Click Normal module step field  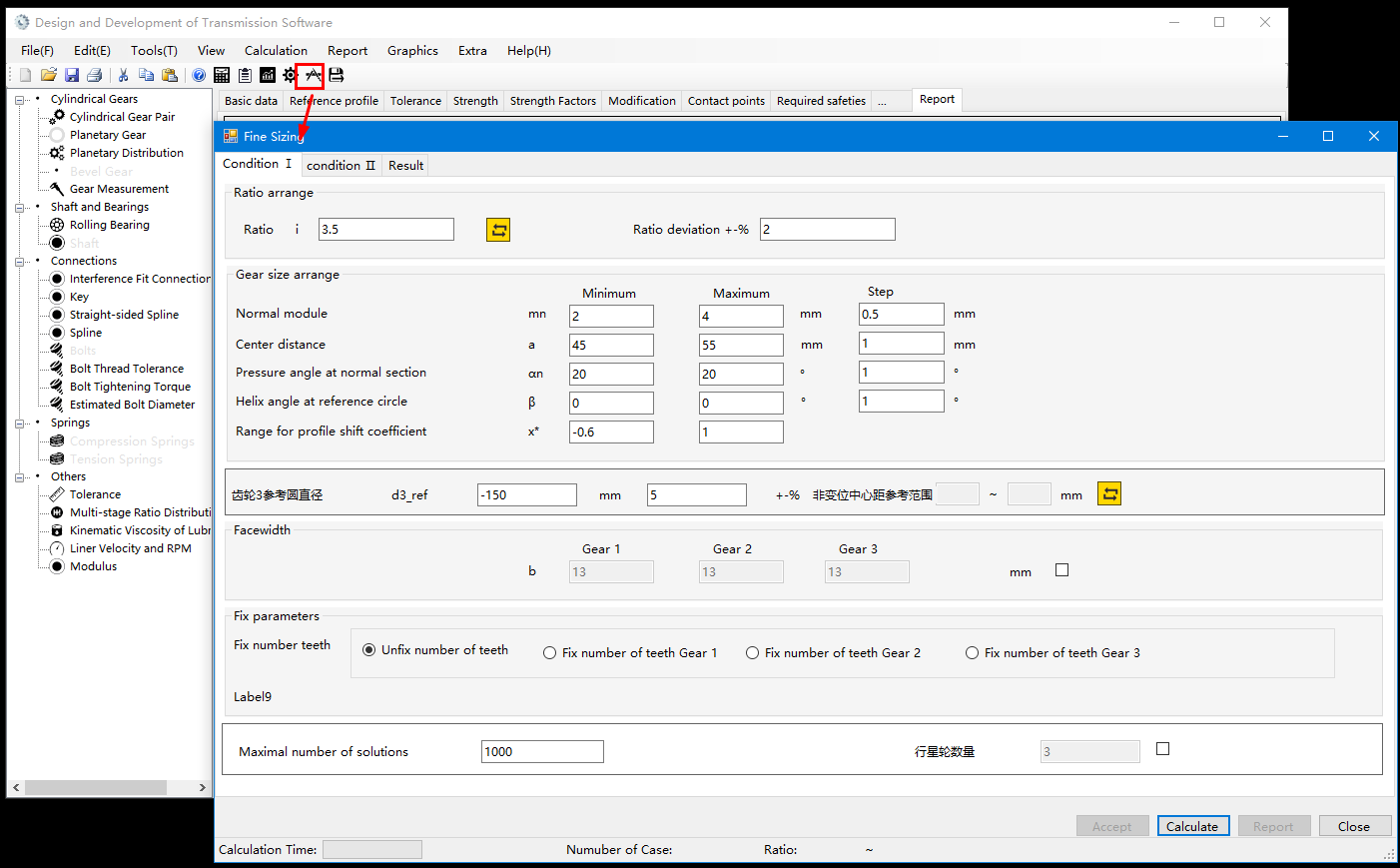click(902, 314)
